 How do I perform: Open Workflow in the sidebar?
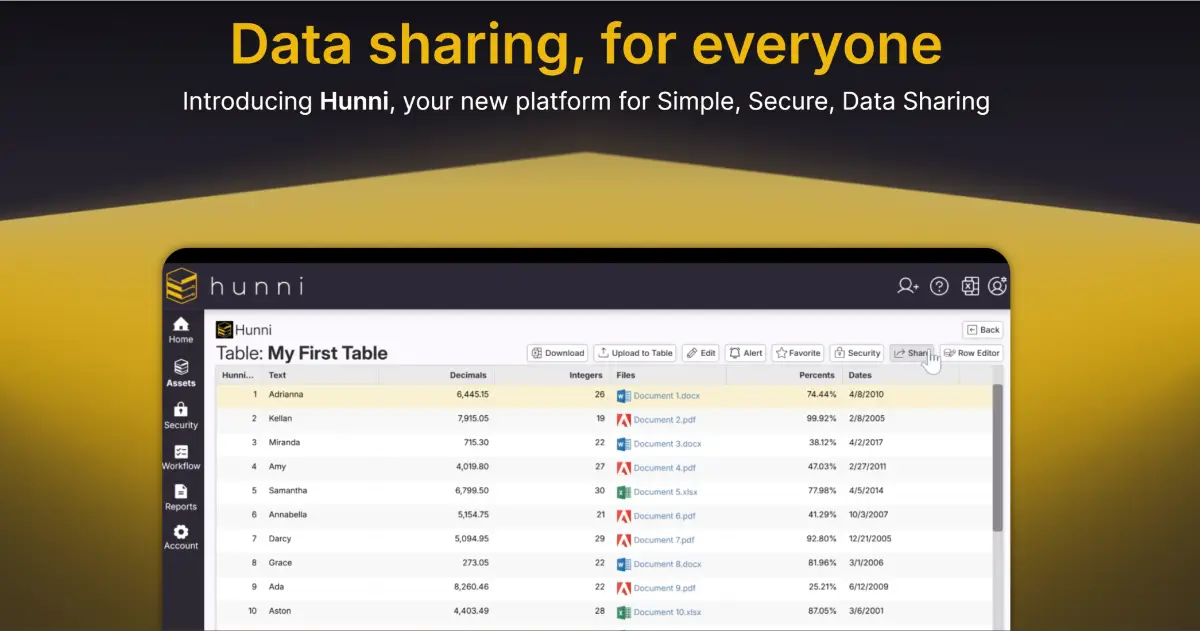click(181, 457)
